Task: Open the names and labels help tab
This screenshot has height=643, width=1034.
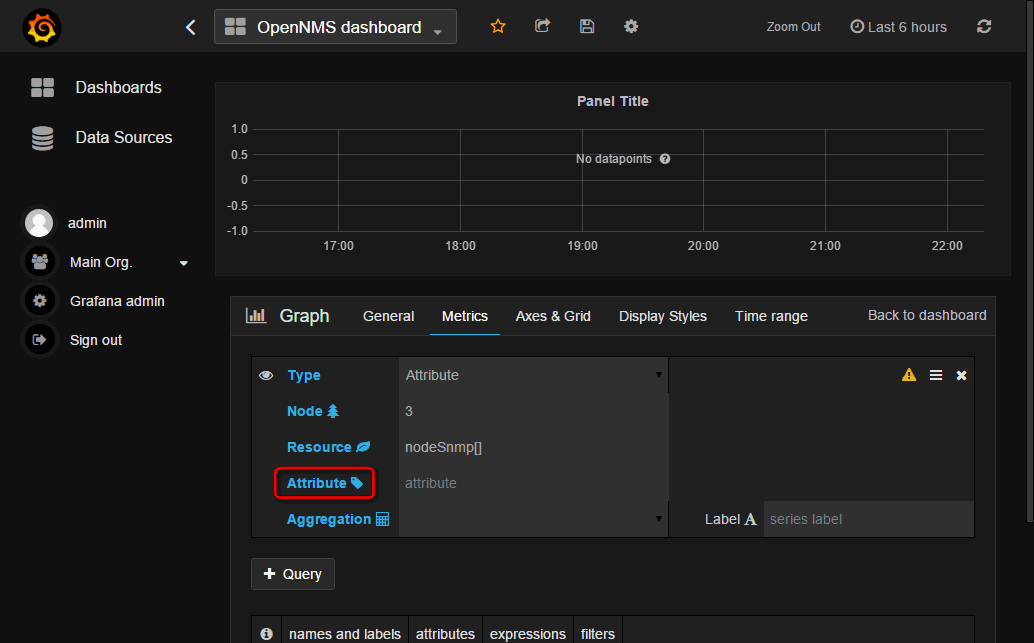Action: [x=345, y=633]
